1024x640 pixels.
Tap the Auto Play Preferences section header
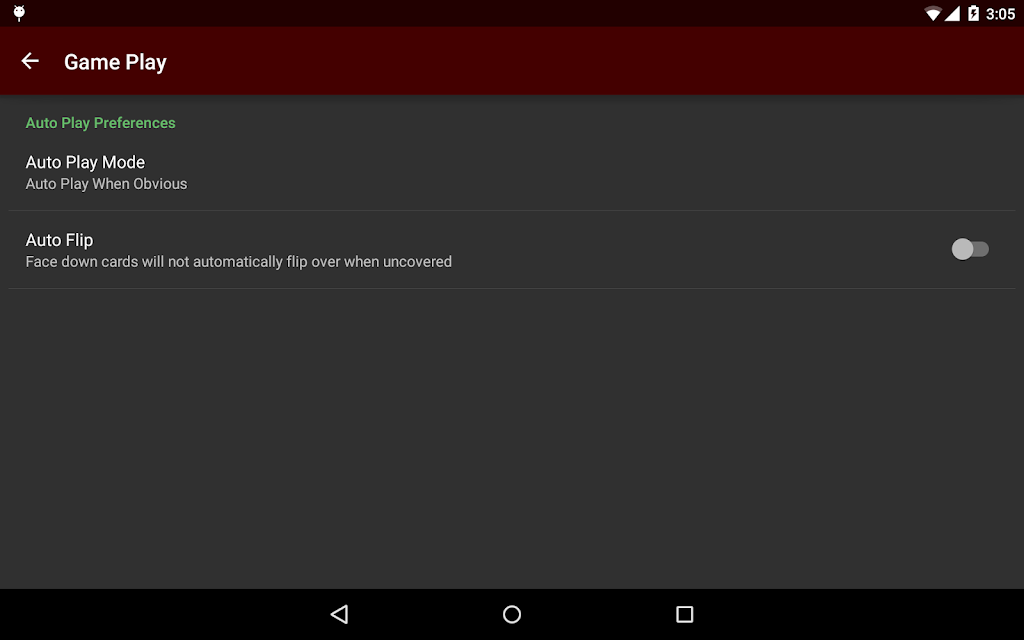(x=101, y=123)
